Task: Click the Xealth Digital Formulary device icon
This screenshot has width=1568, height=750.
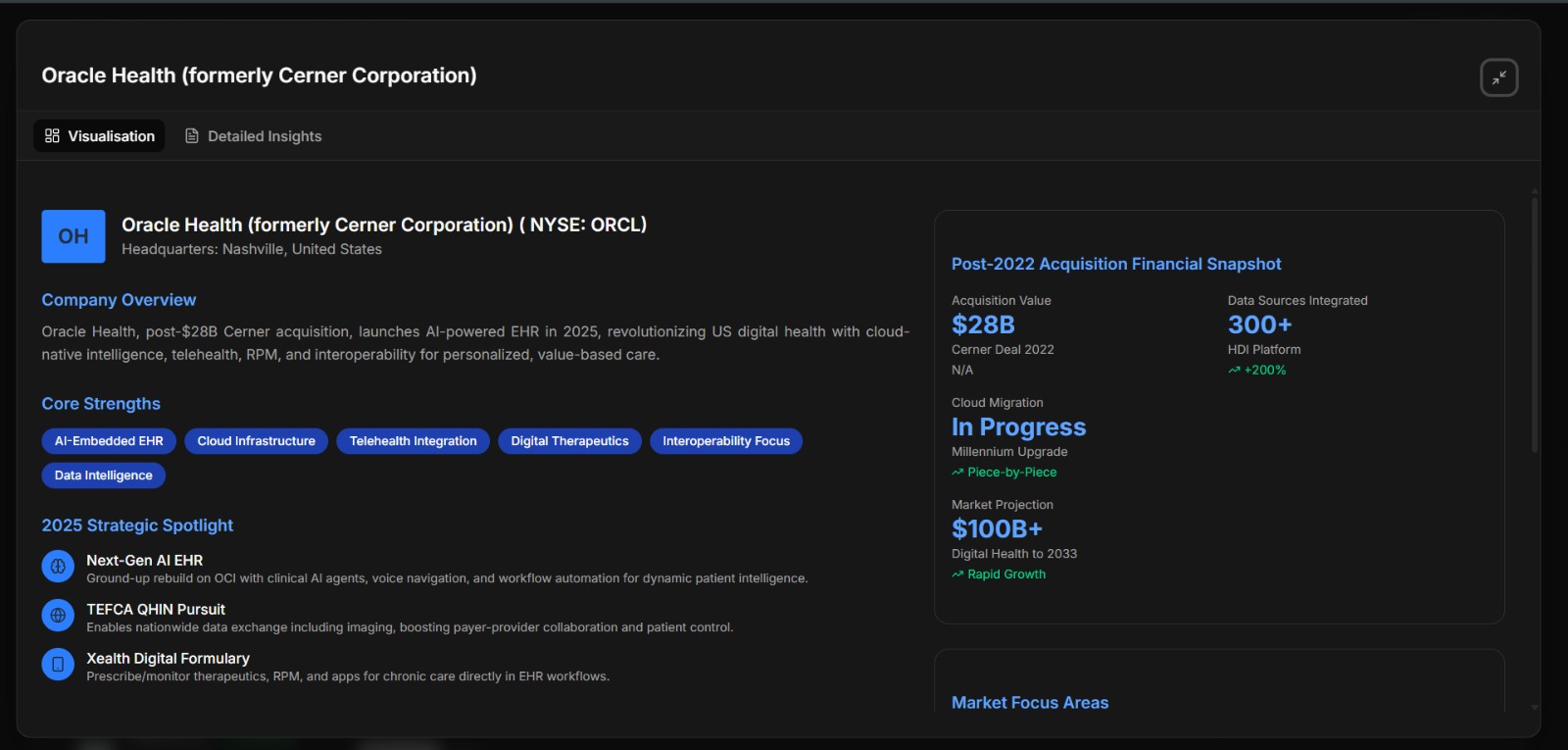Action: (x=58, y=665)
